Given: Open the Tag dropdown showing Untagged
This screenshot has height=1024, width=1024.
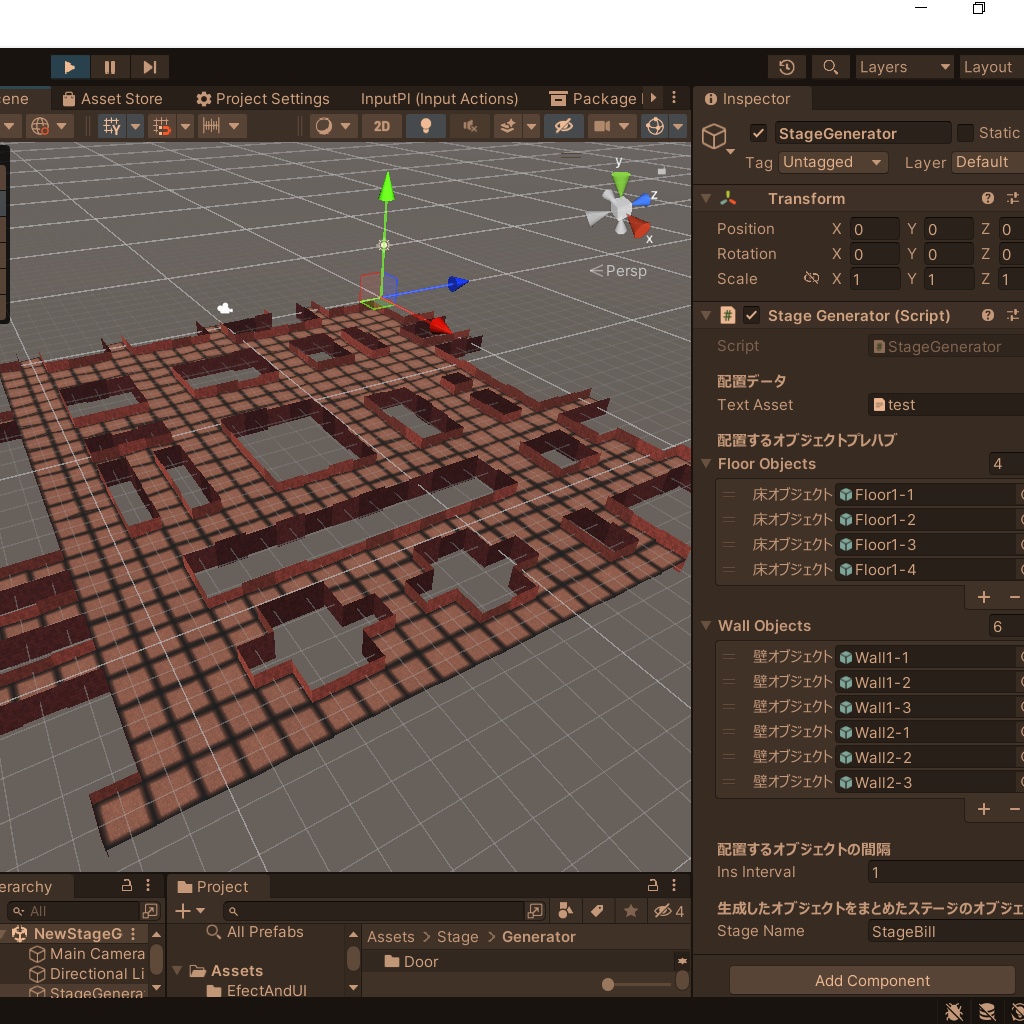Looking at the screenshot, I should (833, 162).
